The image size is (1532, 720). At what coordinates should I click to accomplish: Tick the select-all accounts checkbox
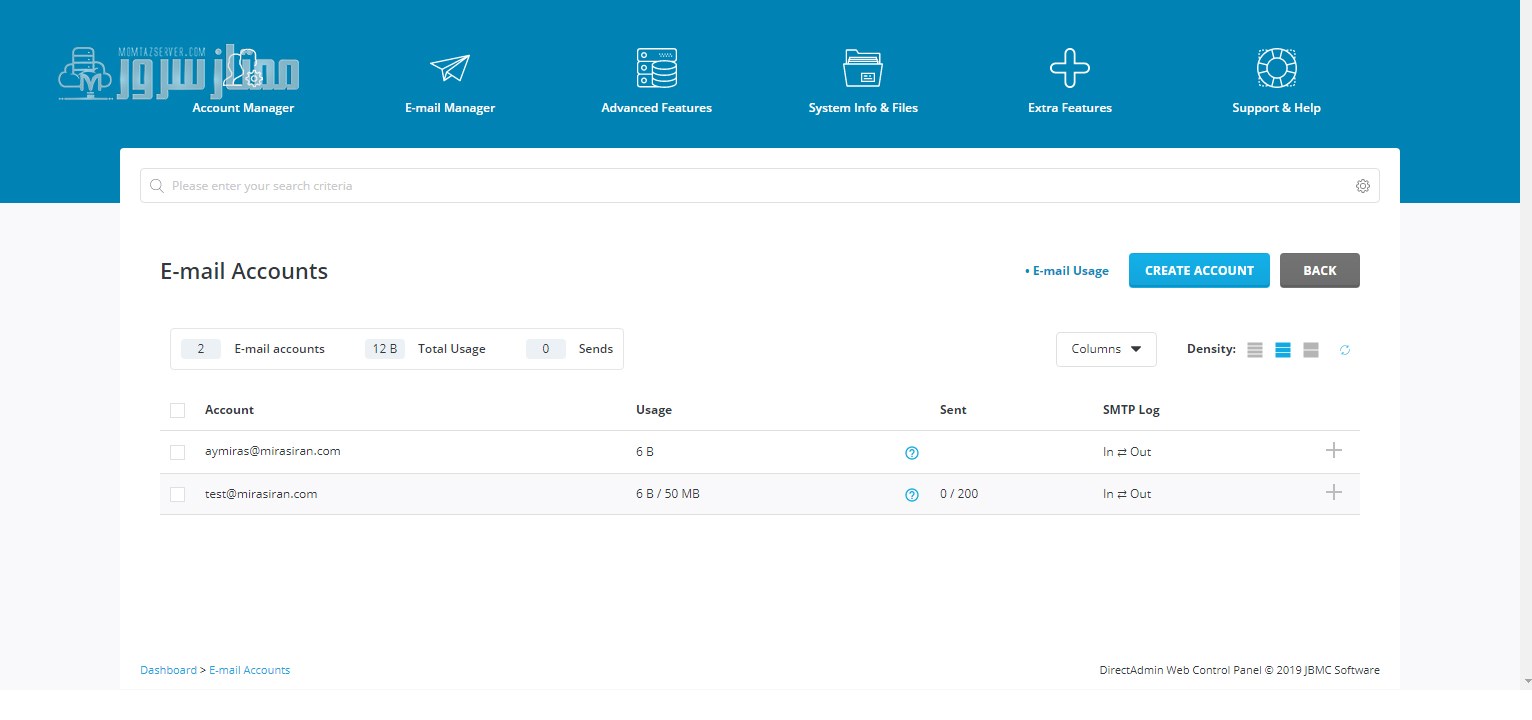pos(178,410)
